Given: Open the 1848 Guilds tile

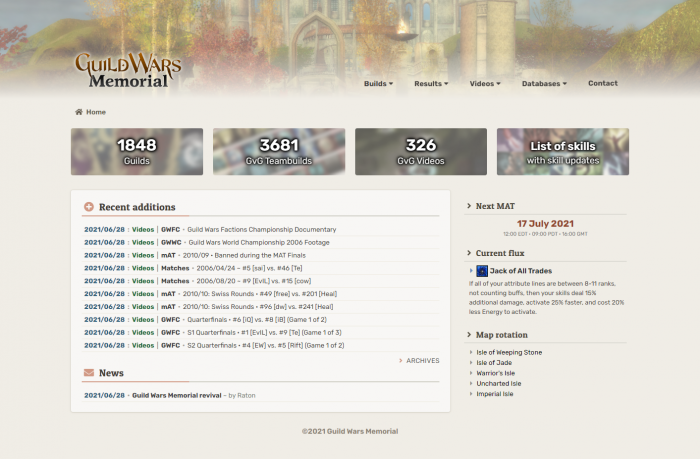Looking at the screenshot, I should [137, 151].
